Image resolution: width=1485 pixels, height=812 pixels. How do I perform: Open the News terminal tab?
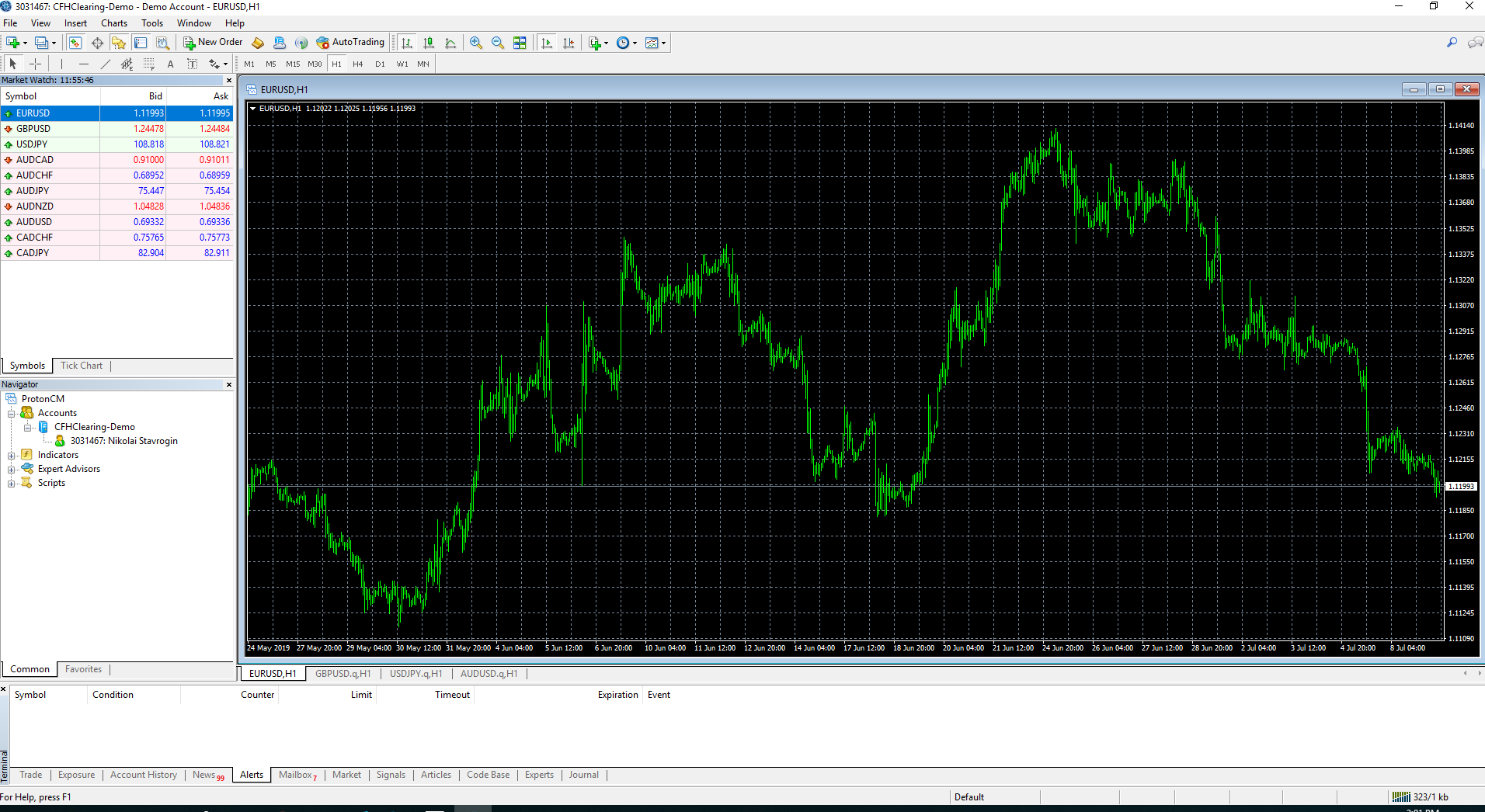(x=207, y=775)
